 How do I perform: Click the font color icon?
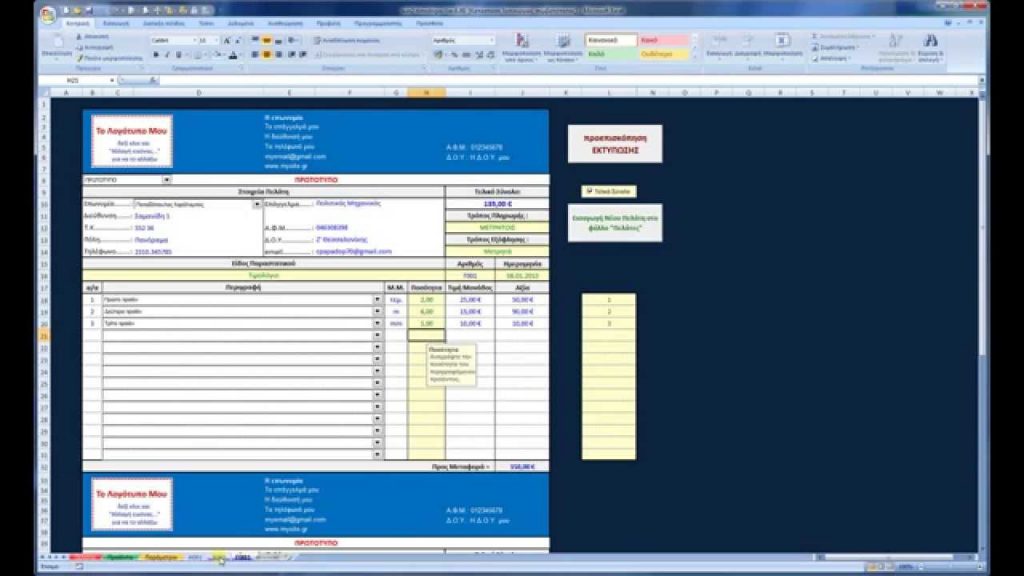coord(231,55)
